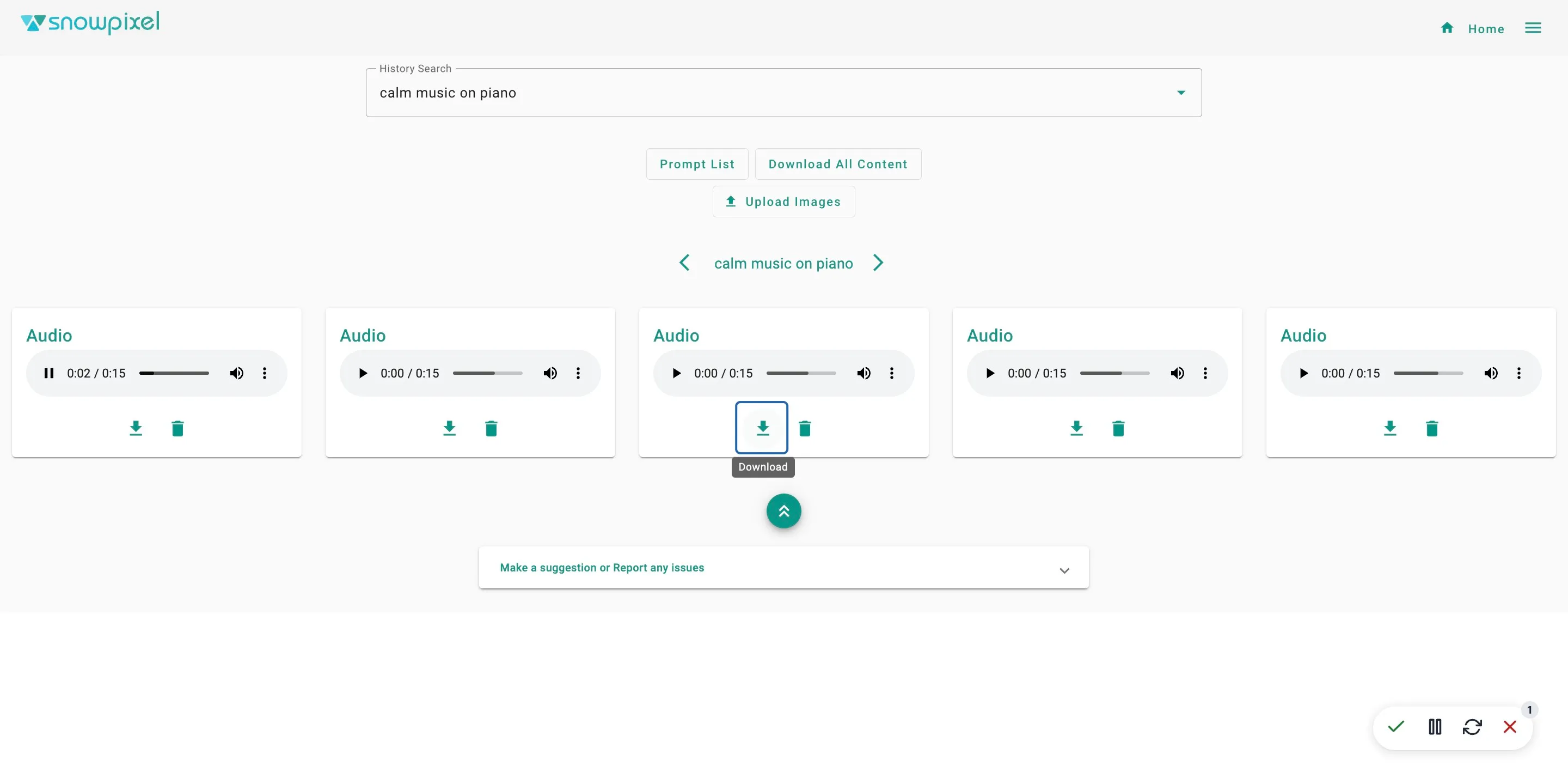
Task: Go to Home page
Action: (x=1472, y=29)
